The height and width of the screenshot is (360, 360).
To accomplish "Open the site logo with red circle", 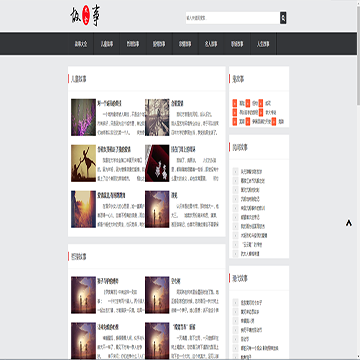I will pyautogui.click(x=85, y=16).
